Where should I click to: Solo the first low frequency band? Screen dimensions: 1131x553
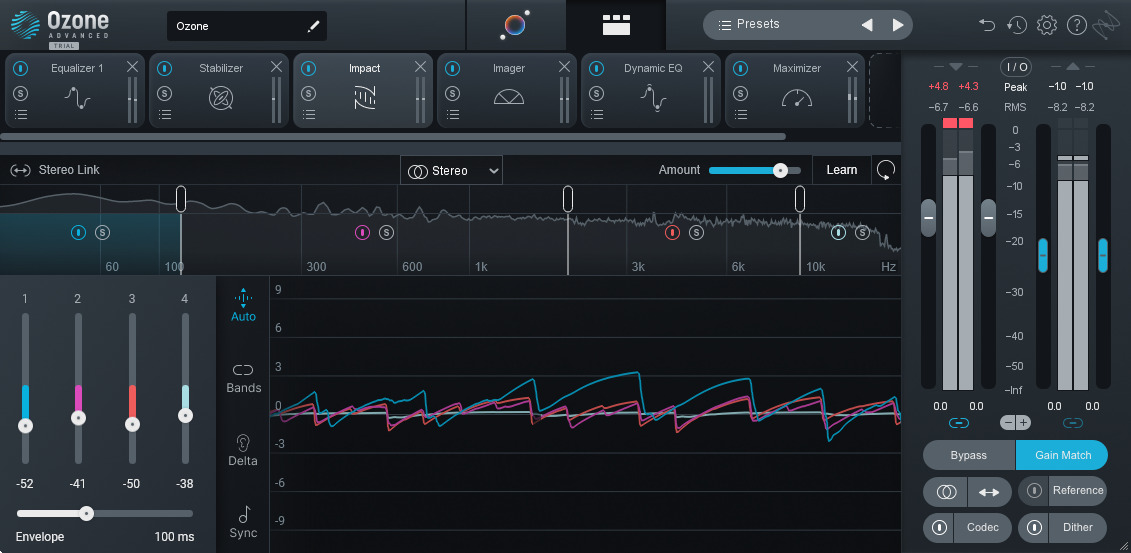click(103, 232)
